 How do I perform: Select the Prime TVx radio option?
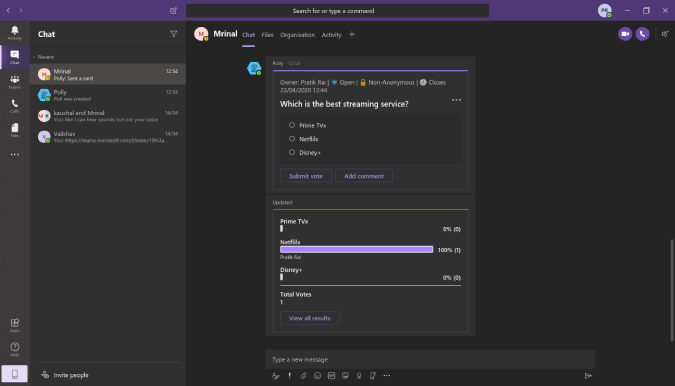click(x=292, y=125)
